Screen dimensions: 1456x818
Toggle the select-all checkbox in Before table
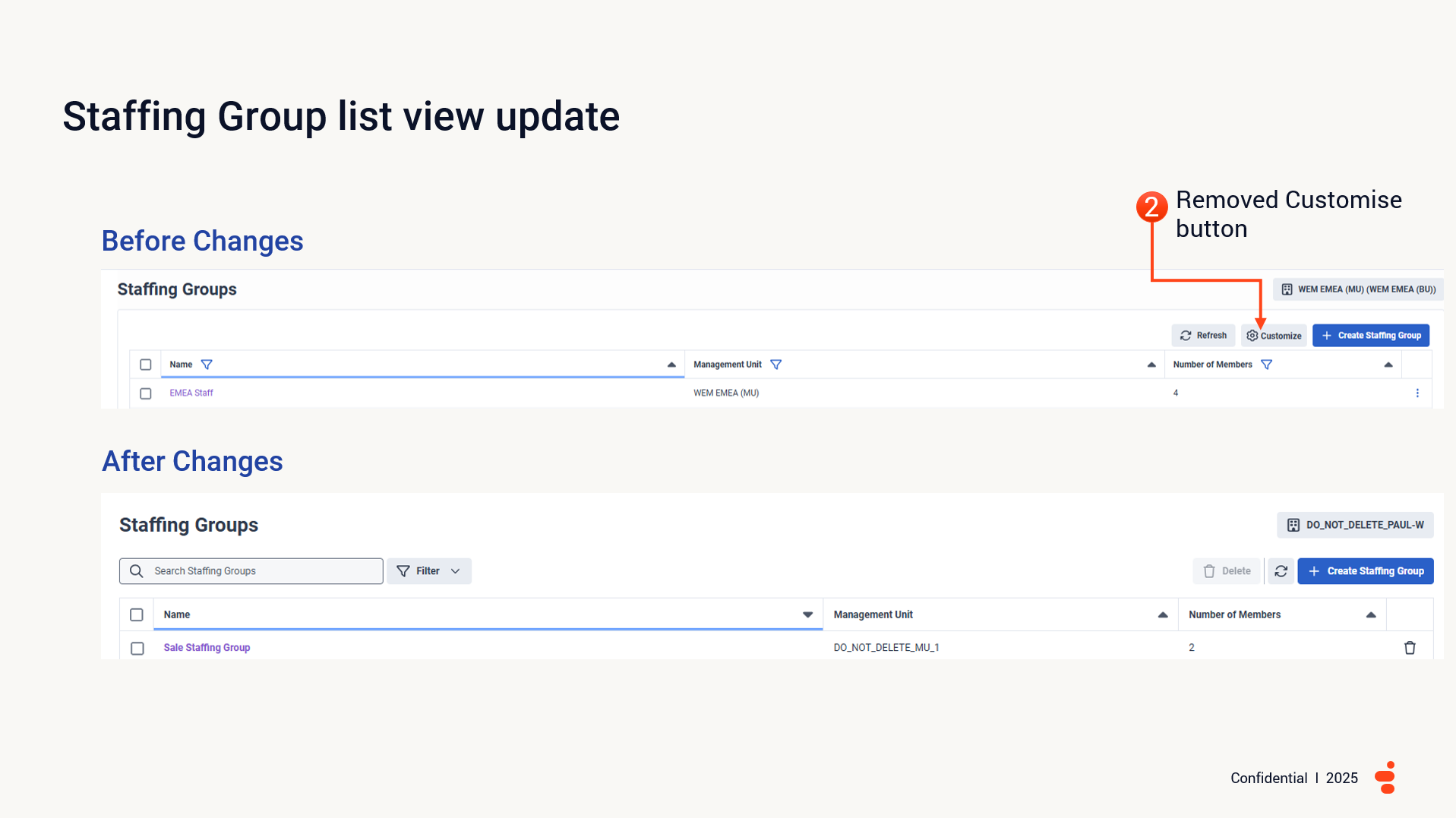coord(146,365)
